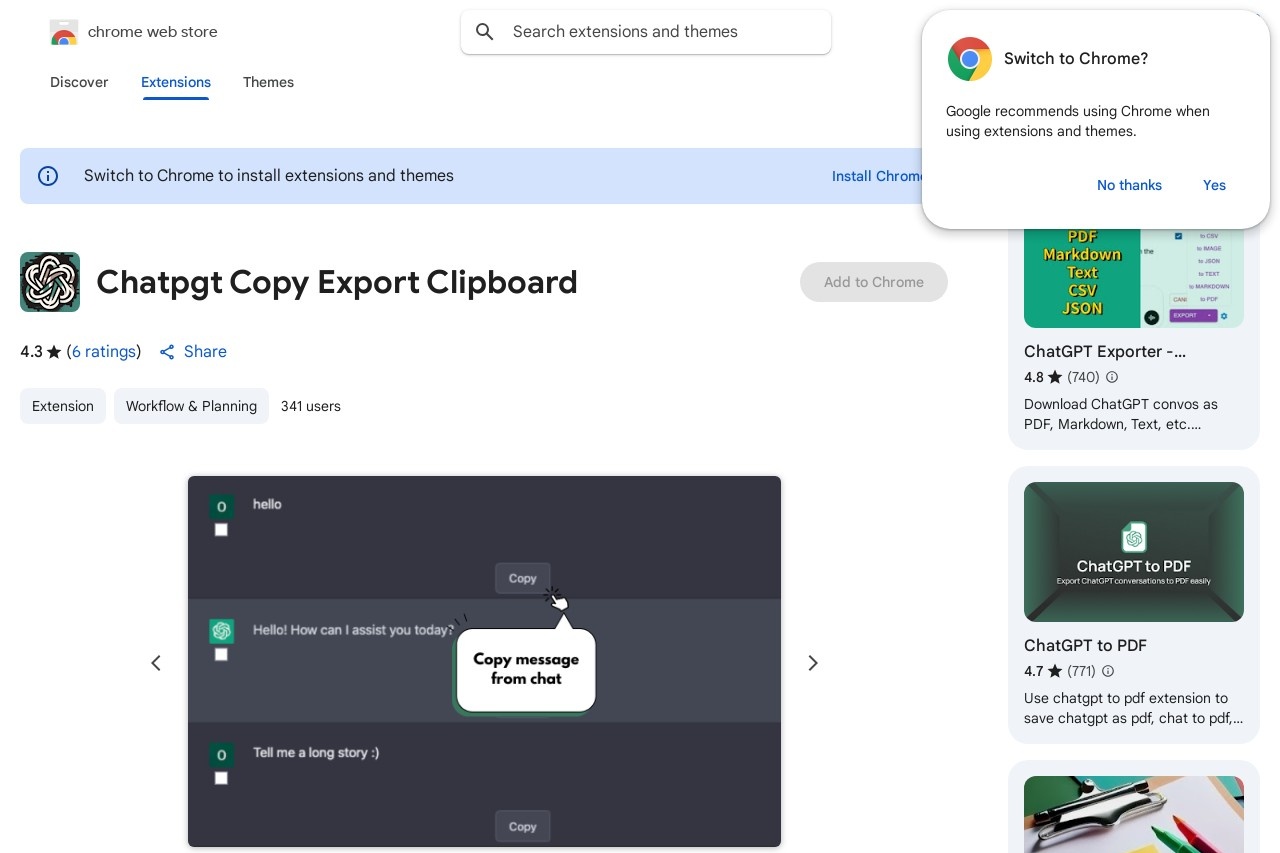
Task: Click the Chatpgt Copy Export Clipboard heading
Action: point(337,282)
